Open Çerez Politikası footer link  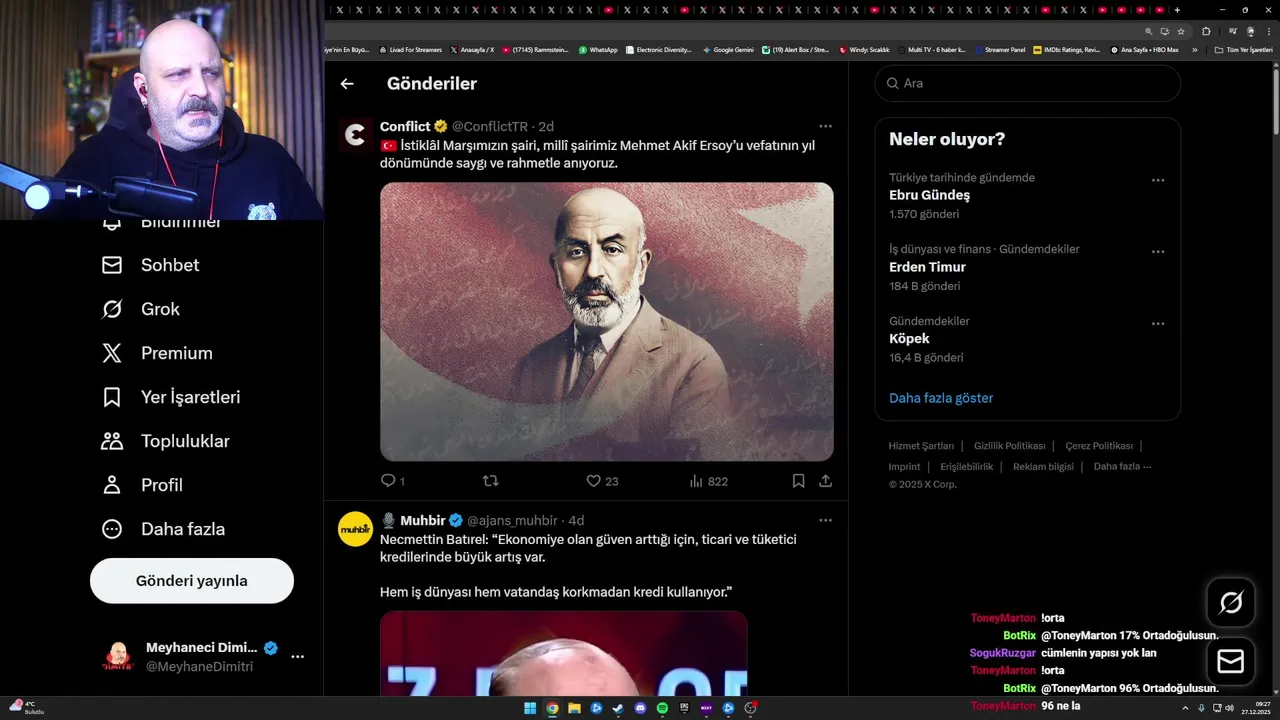(1099, 446)
